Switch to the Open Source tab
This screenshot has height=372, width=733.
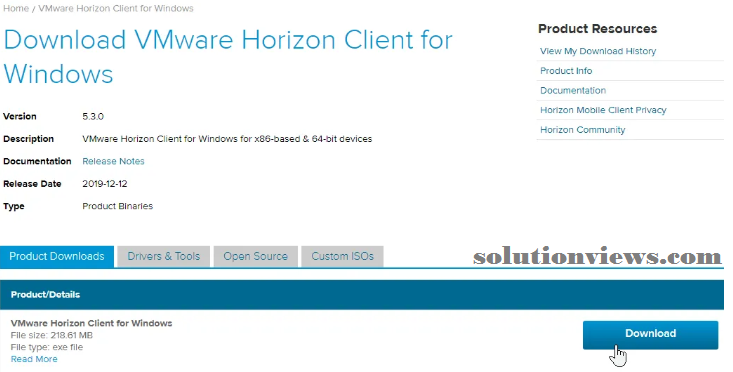click(x=256, y=257)
